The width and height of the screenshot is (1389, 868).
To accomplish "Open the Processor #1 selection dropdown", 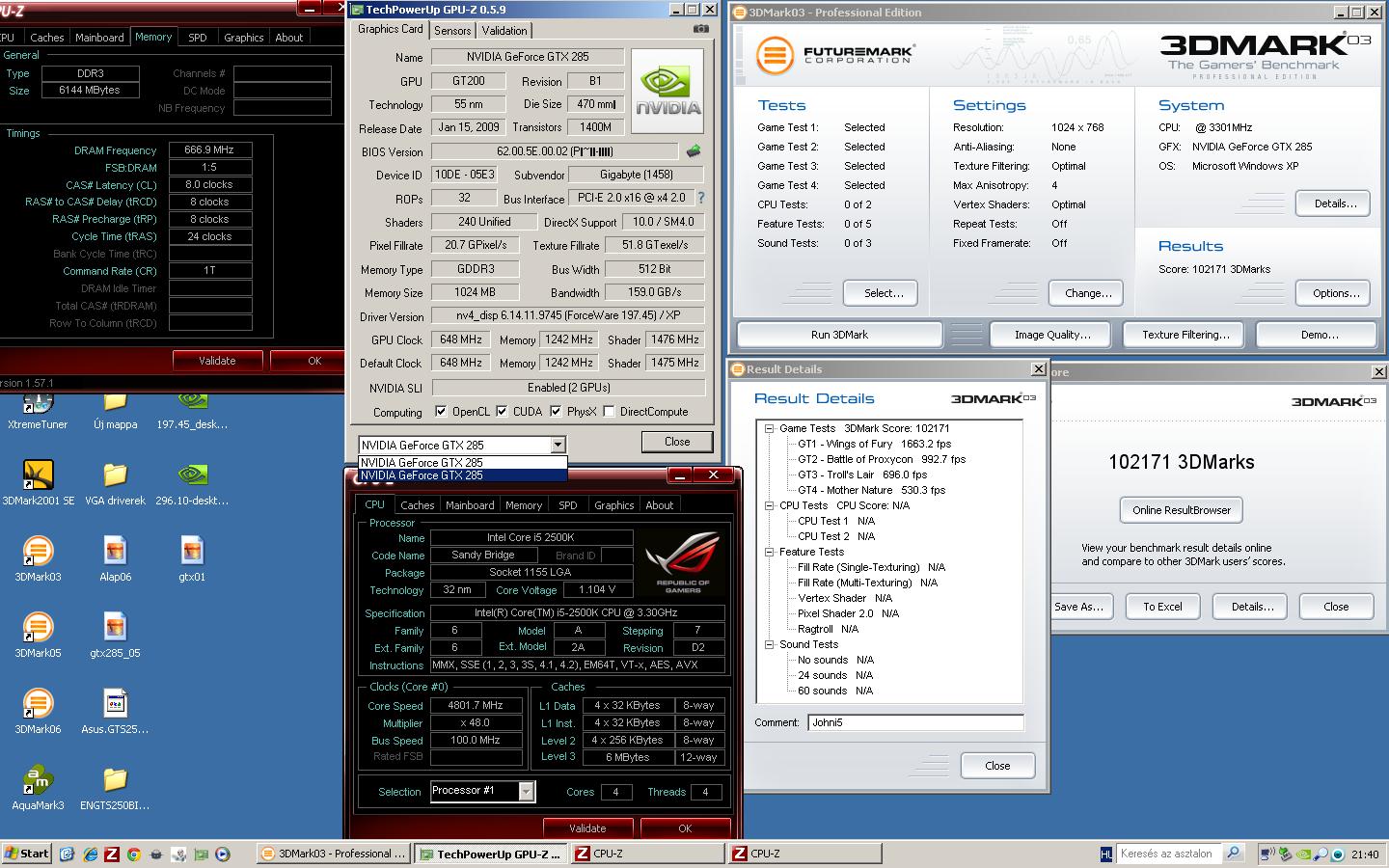I will tap(527, 791).
